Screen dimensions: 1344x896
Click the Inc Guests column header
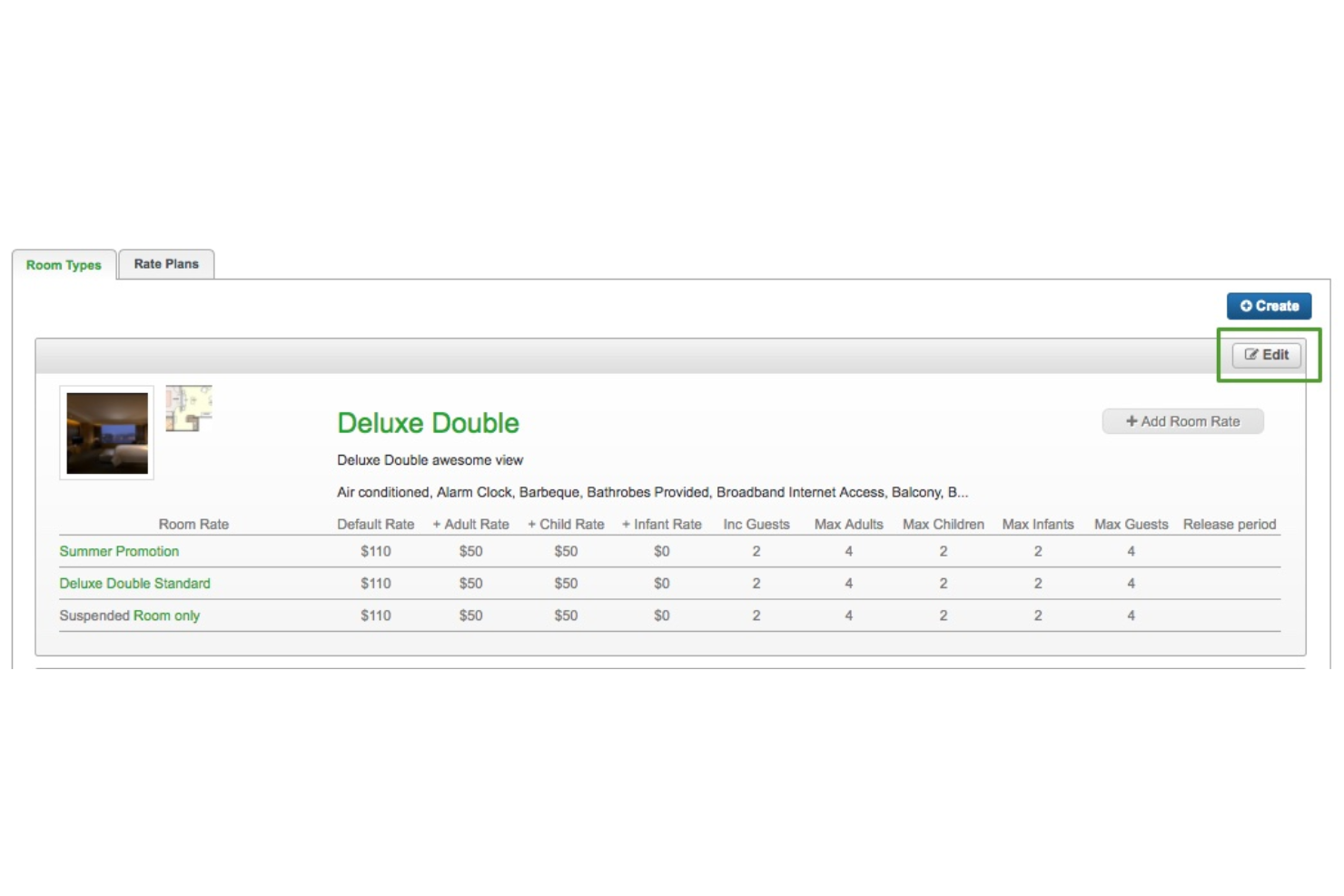click(x=756, y=525)
